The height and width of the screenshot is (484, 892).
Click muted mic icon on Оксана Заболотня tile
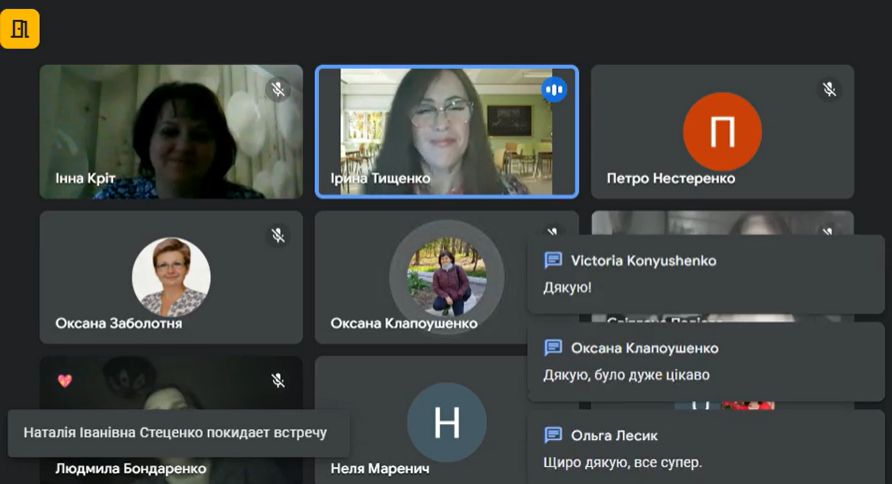tap(278, 235)
